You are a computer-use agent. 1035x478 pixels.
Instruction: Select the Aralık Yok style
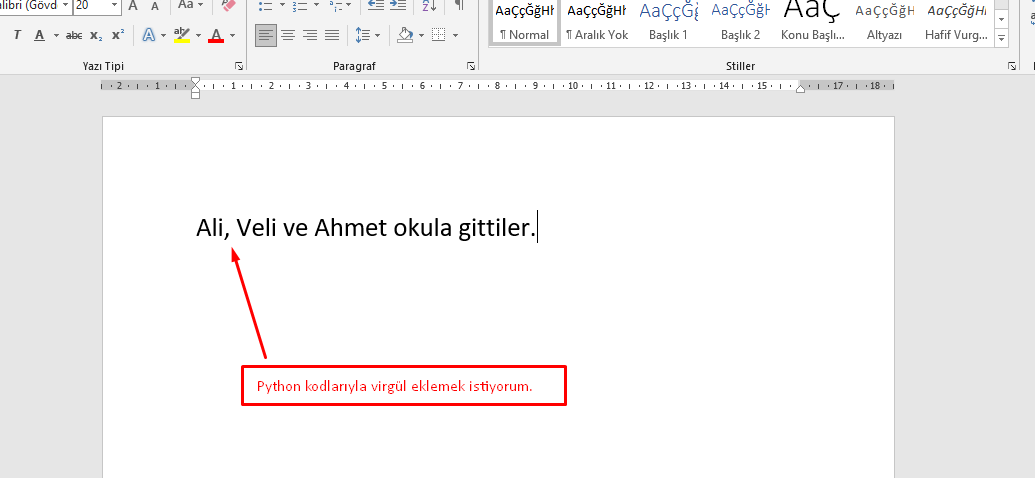(x=596, y=22)
